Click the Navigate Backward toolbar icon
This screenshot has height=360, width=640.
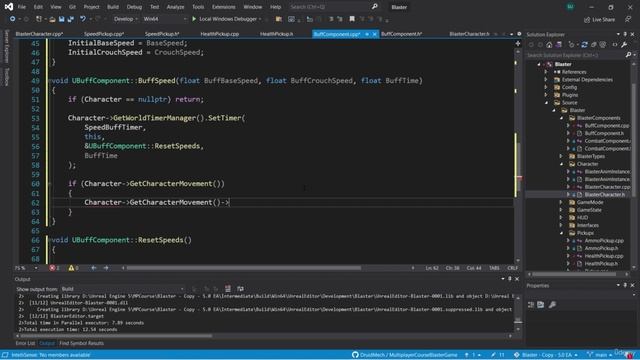[13, 19]
